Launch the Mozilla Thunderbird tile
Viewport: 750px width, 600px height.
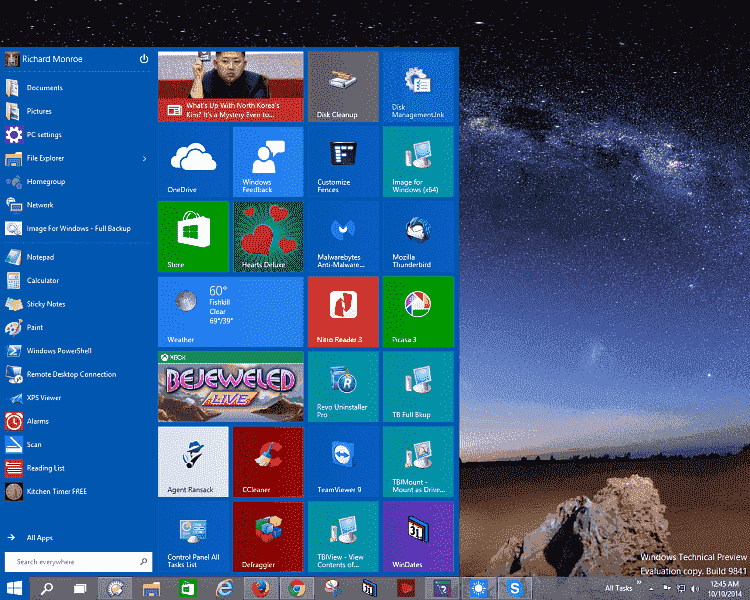pyautogui.click(x=418, y=237)
